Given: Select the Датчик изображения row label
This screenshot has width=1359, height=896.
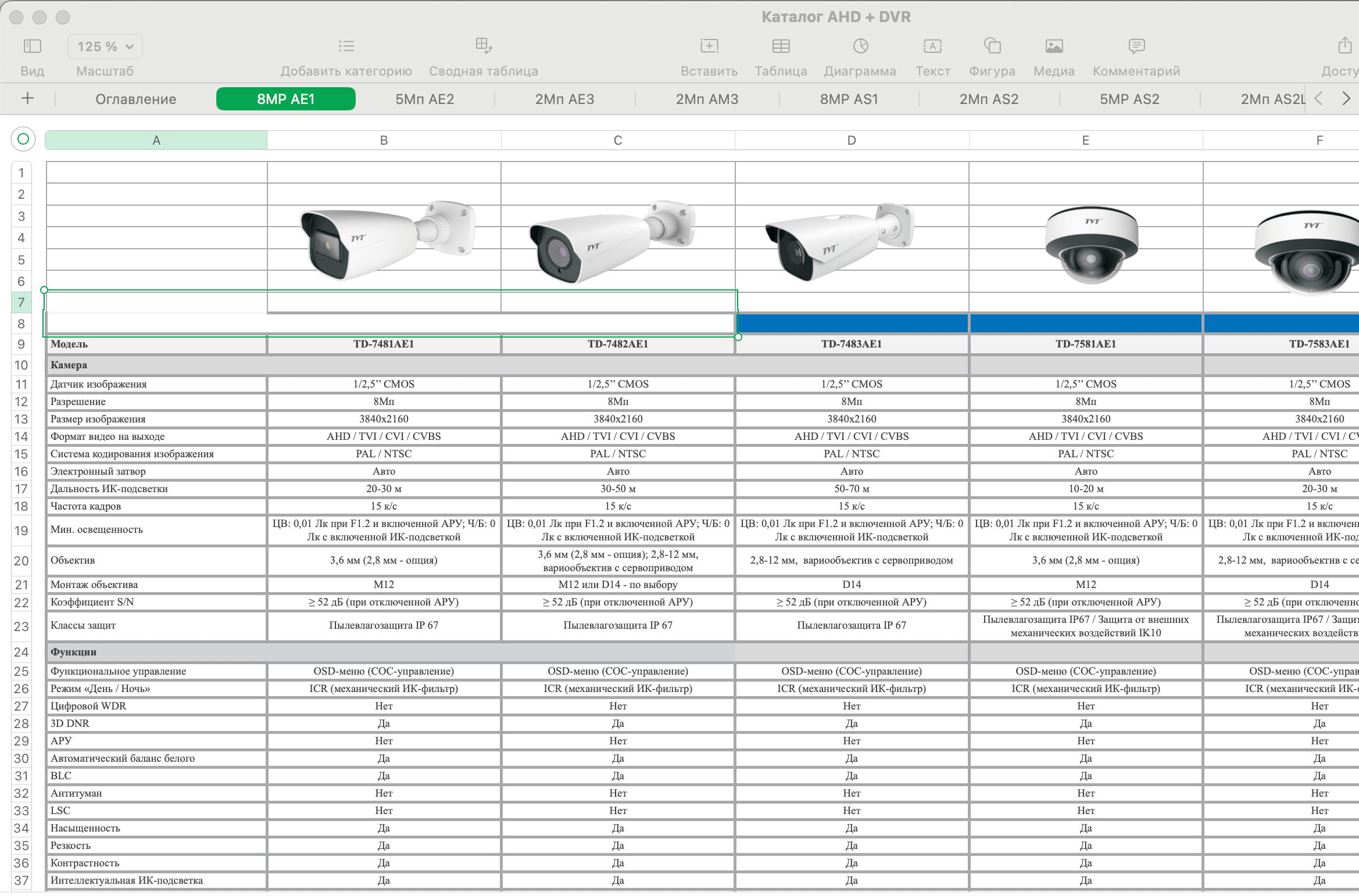Looking at the screenshot, I should pyautogui.click(x=156, y=384).
